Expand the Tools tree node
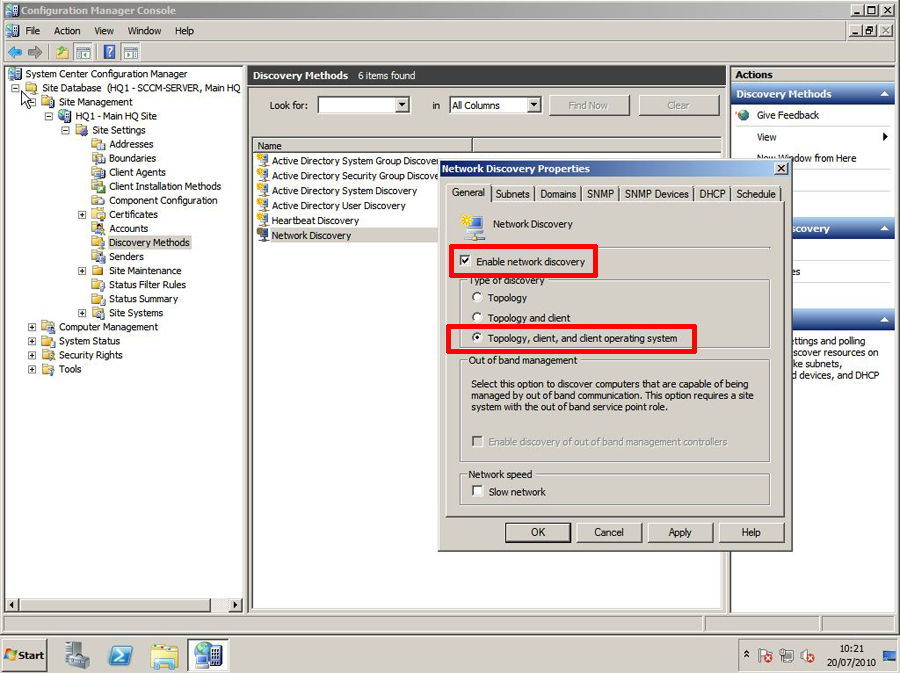Screen dimensions: 900x673 coord(32,369)
